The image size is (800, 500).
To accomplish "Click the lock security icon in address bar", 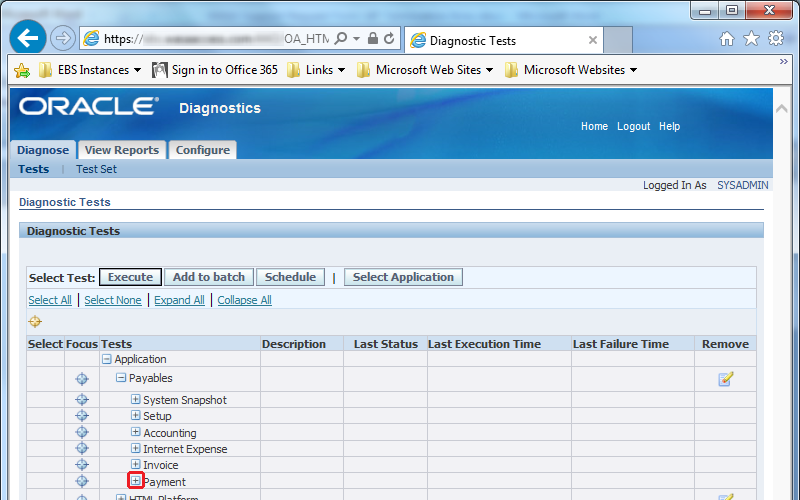I will pos(373,38).
